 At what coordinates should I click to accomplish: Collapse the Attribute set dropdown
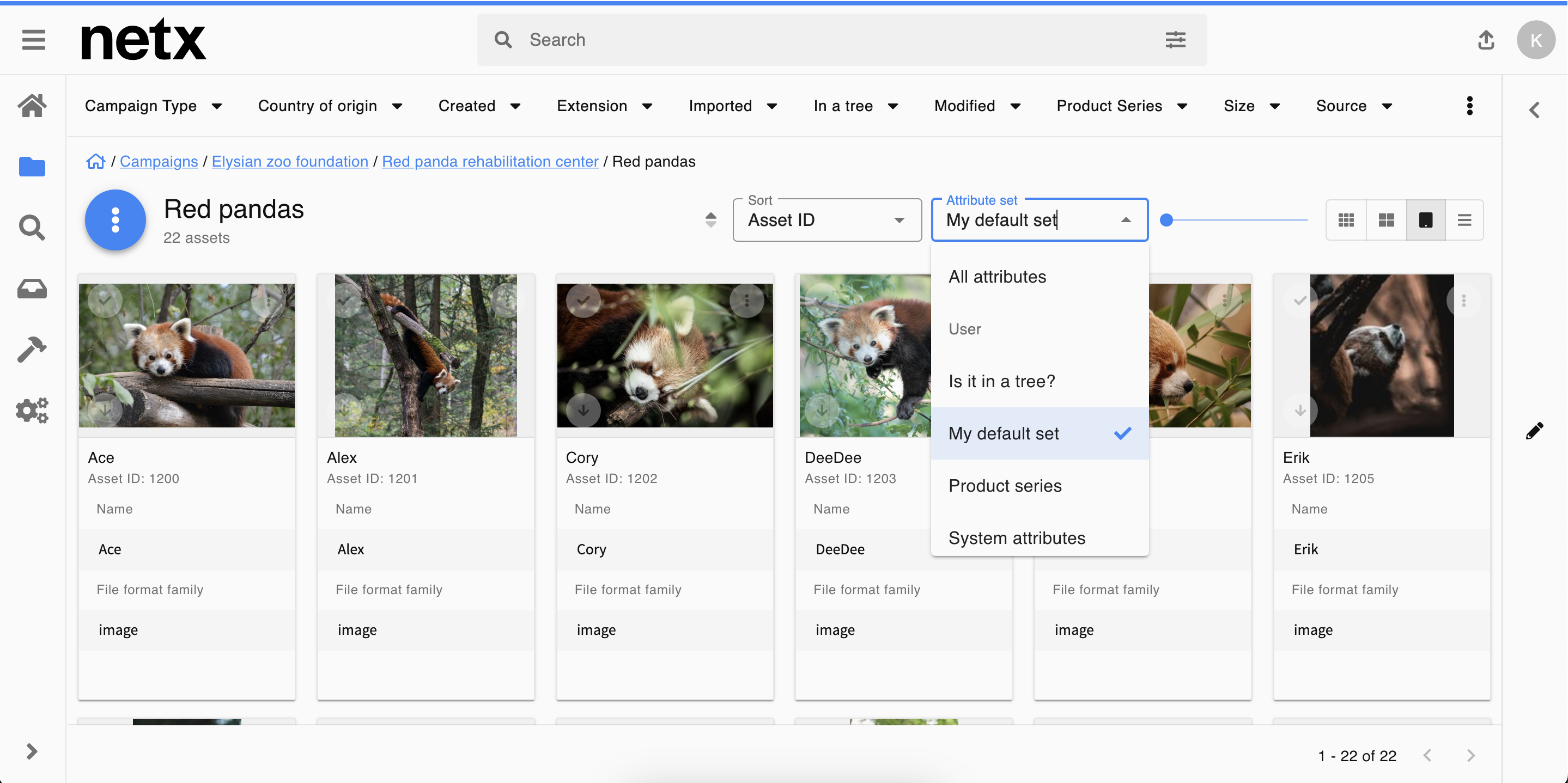[1126, 219]
